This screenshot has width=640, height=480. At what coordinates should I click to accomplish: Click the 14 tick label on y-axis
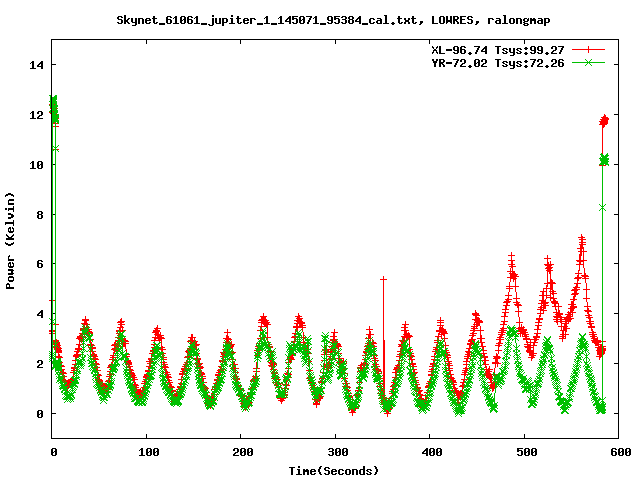point(37,65)
